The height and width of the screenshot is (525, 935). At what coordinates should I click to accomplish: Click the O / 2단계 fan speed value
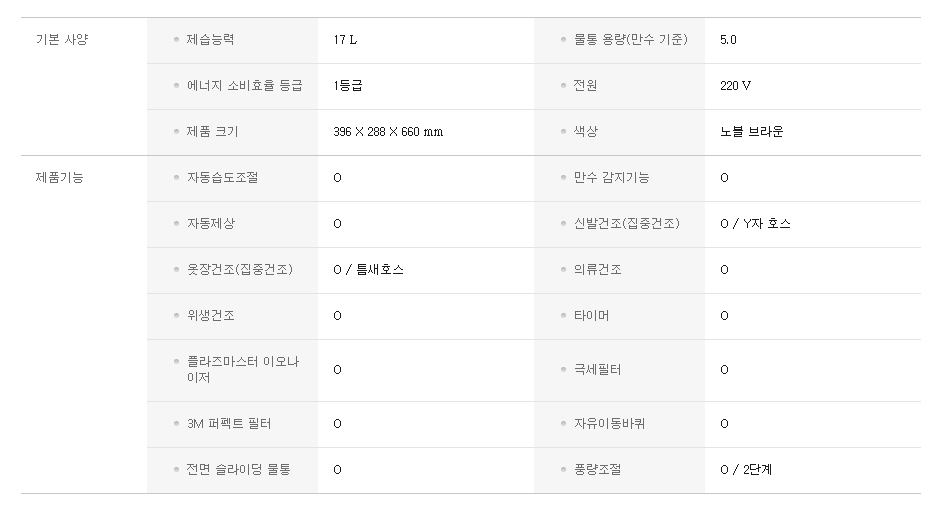746,470
